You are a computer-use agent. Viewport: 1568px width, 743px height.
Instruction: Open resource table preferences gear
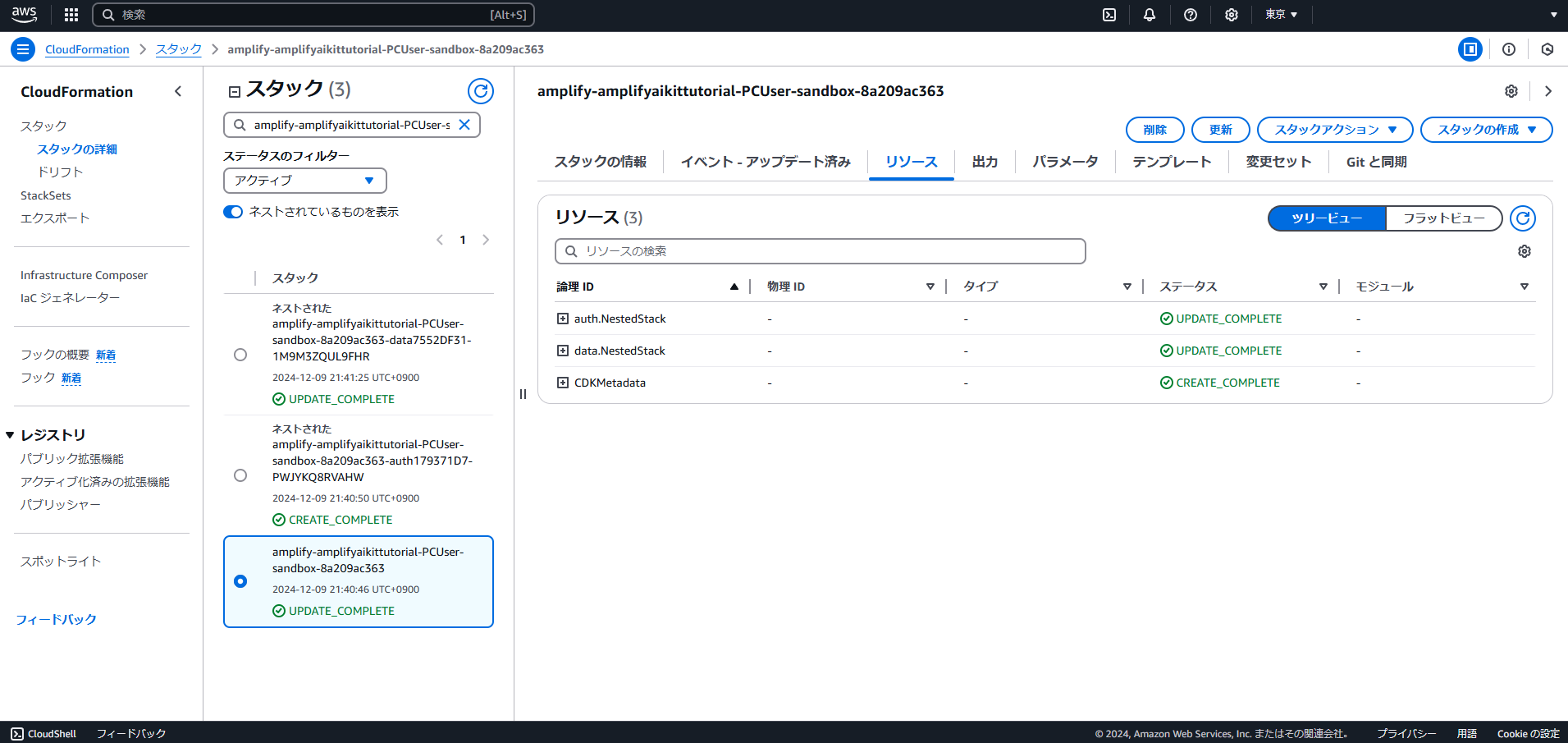1525,251
